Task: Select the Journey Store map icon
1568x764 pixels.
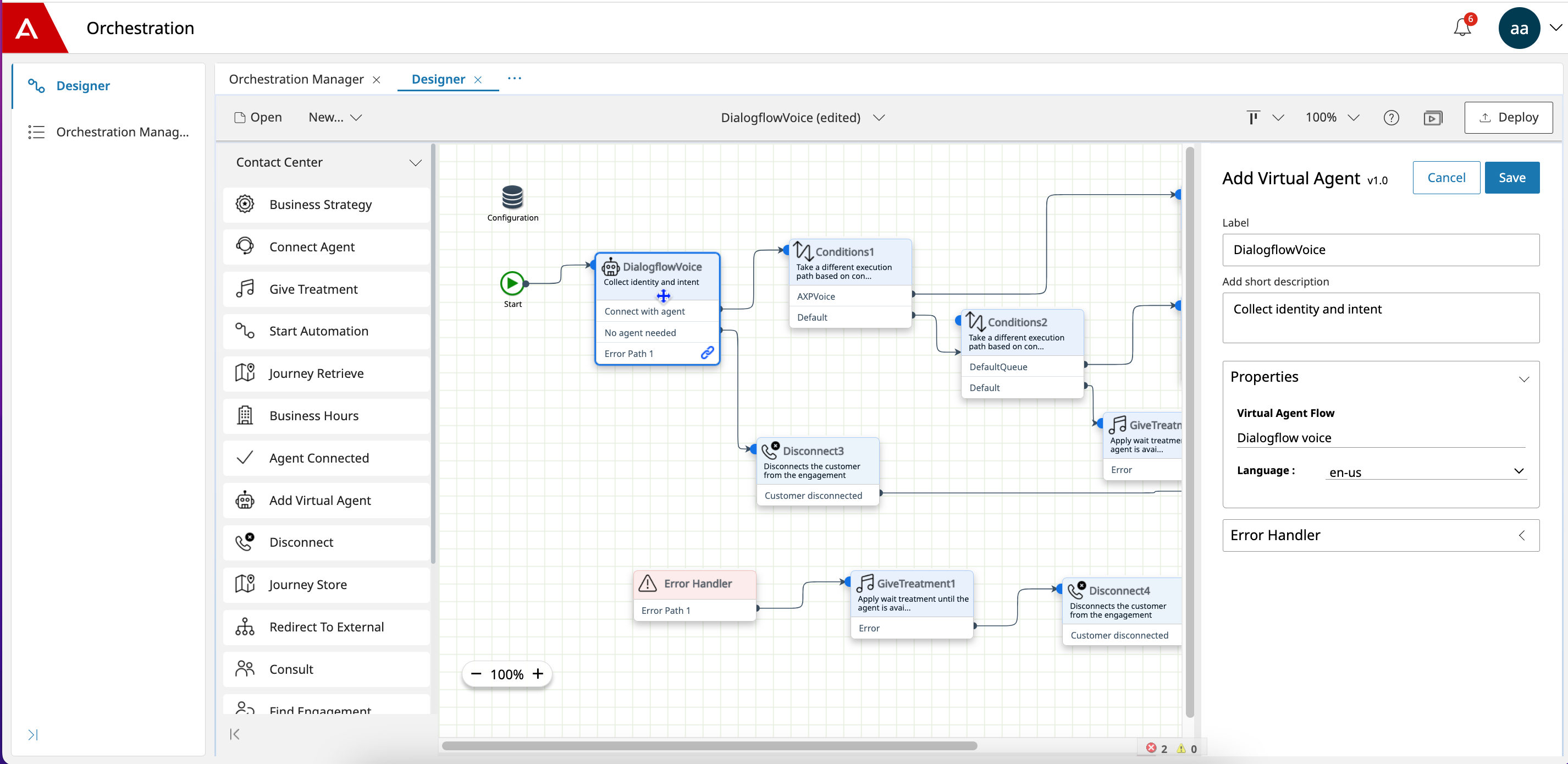Action: click(245, 585)
